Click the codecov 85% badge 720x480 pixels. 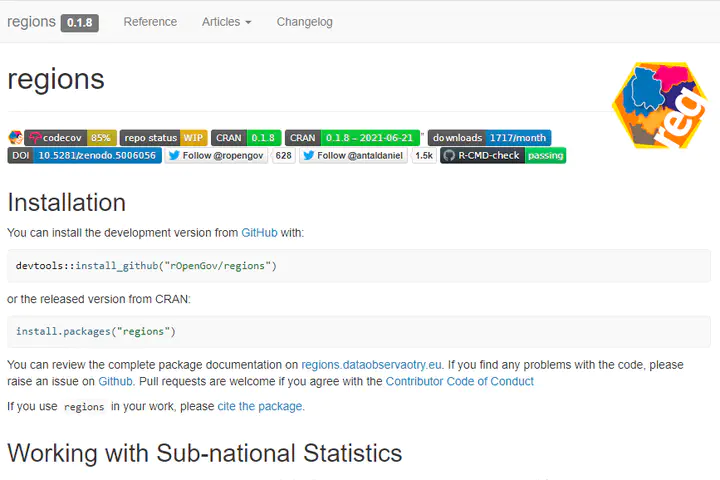[x=71, y=138]
